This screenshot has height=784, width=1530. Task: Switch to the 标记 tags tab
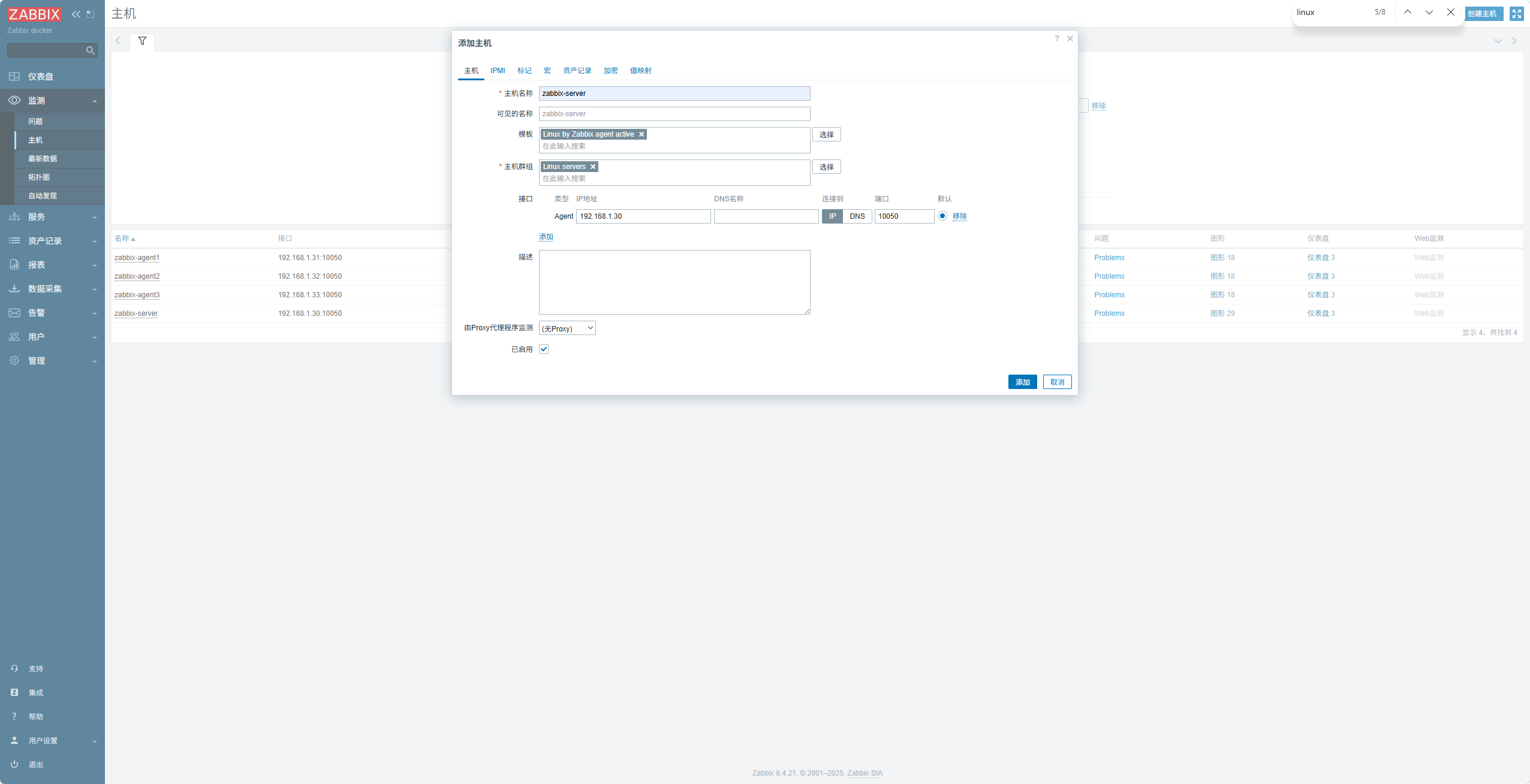click(525, 71)
